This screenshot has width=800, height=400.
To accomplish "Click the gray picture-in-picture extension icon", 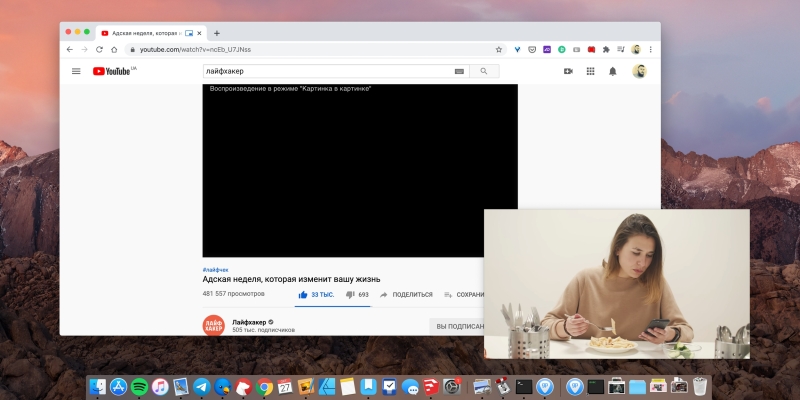I will point(577,49).
